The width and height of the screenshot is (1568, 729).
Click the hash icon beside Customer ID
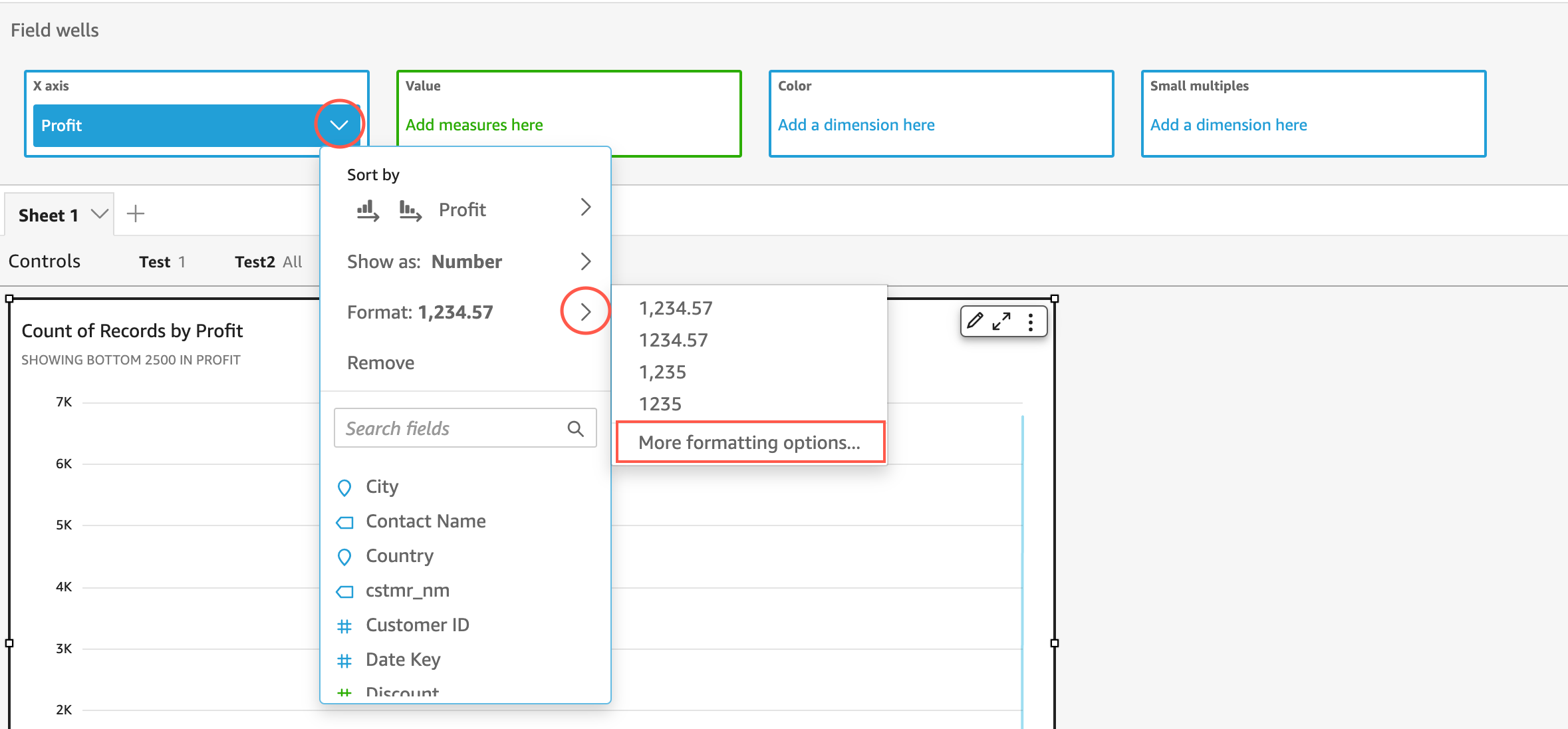(x=344, y=626)
